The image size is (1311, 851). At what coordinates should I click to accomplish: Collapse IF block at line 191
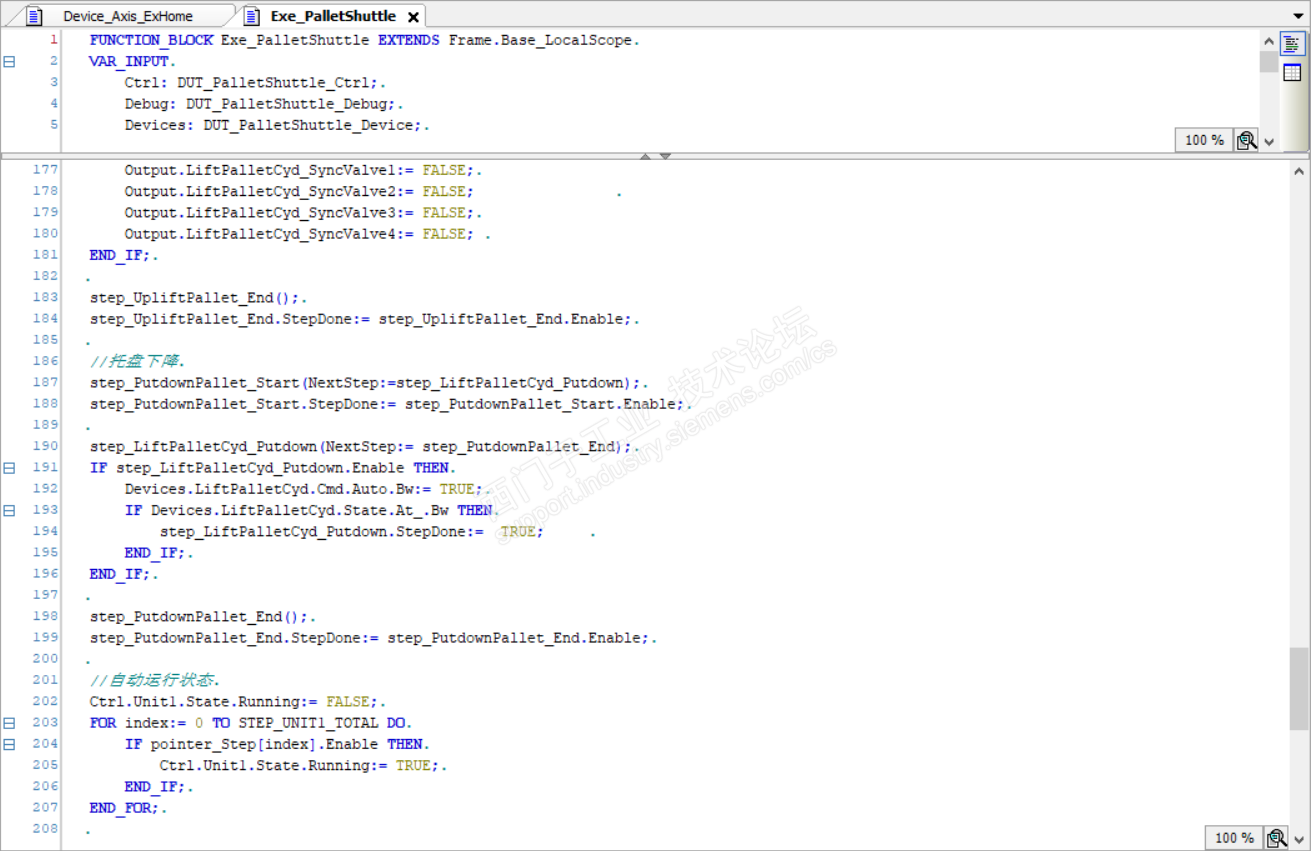click(10, 467)
